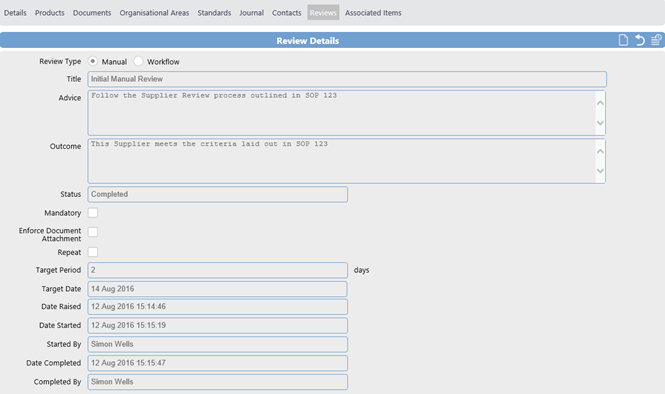Click the 'Review Type' label
Screen dimensions: 665x394
click(x=60, y=61)
